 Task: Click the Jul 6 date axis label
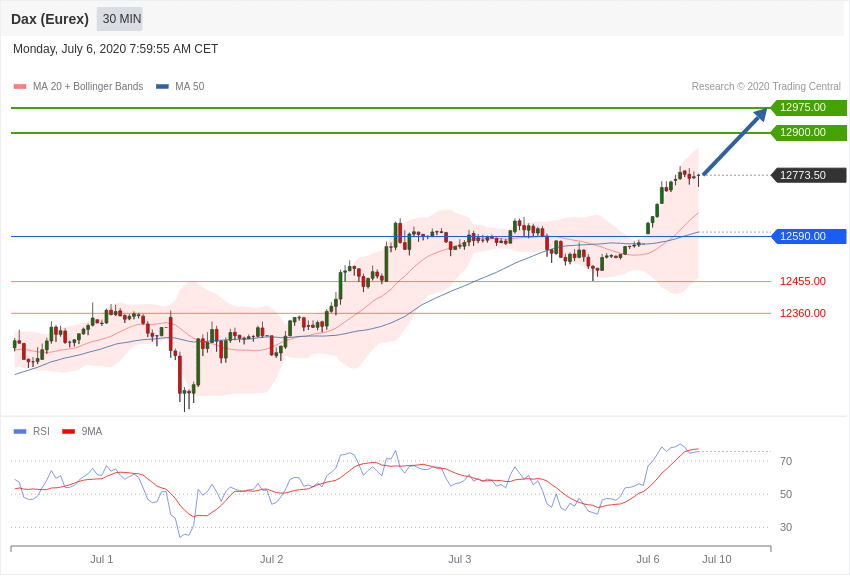coord(648,559)
